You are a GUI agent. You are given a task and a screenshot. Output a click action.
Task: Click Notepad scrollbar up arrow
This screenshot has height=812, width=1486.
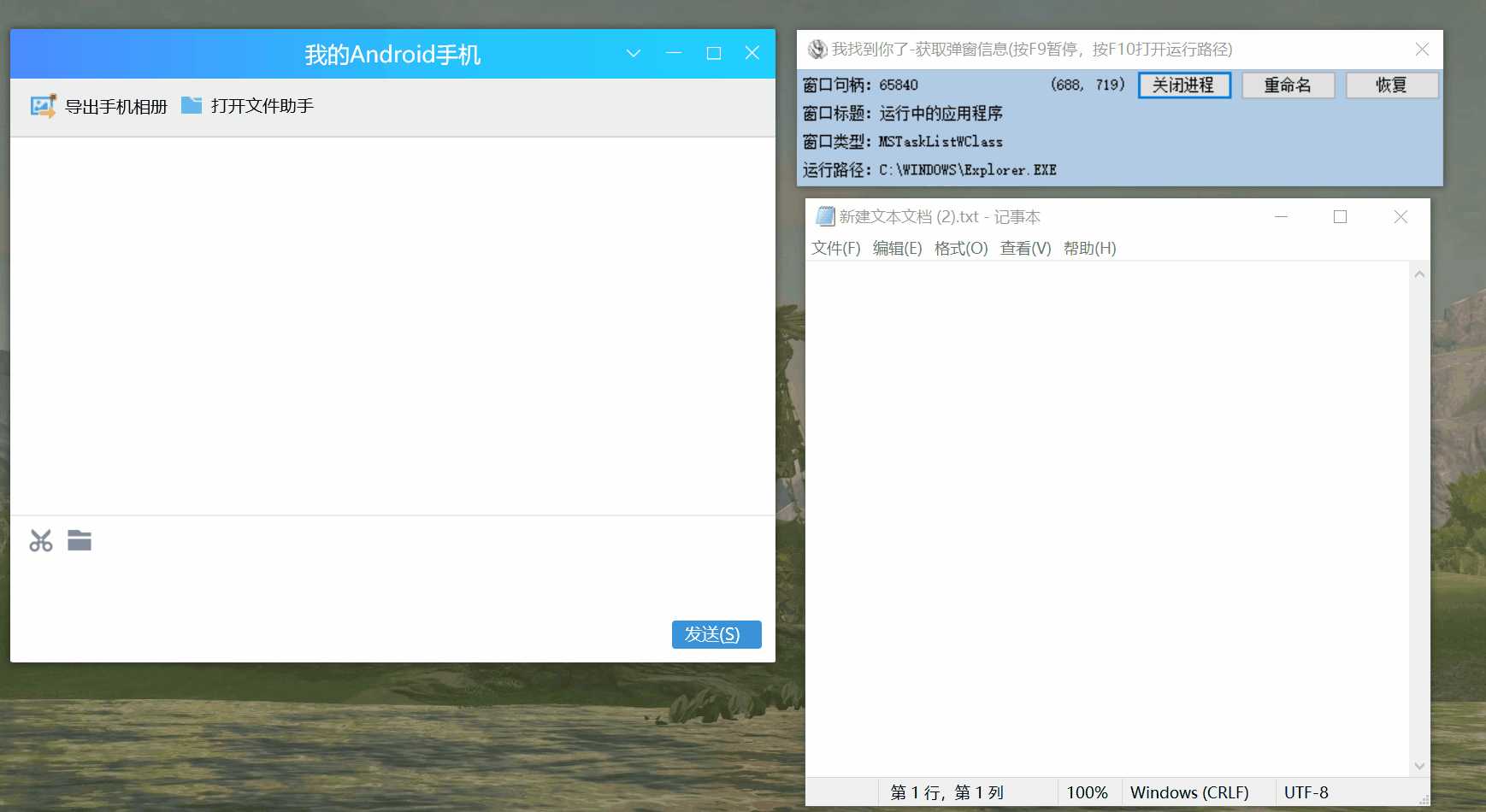point(1419,274)
